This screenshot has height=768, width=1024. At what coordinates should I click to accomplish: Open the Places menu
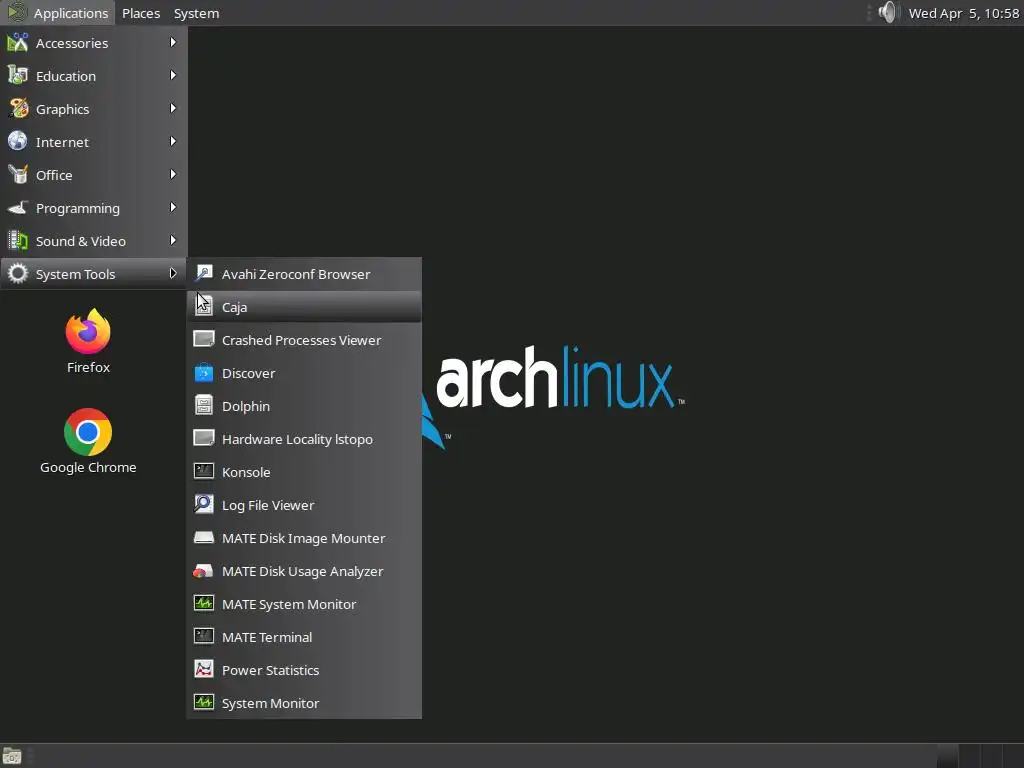141,13
